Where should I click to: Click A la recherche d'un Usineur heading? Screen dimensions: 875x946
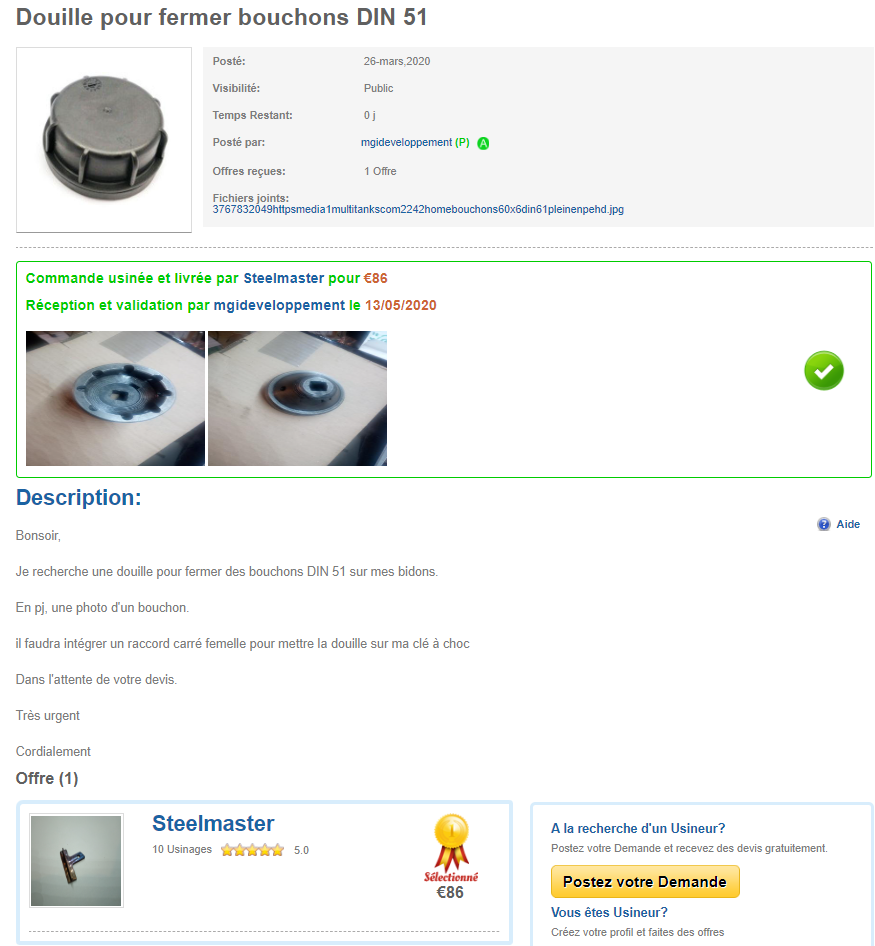click(x=638, y=828)
